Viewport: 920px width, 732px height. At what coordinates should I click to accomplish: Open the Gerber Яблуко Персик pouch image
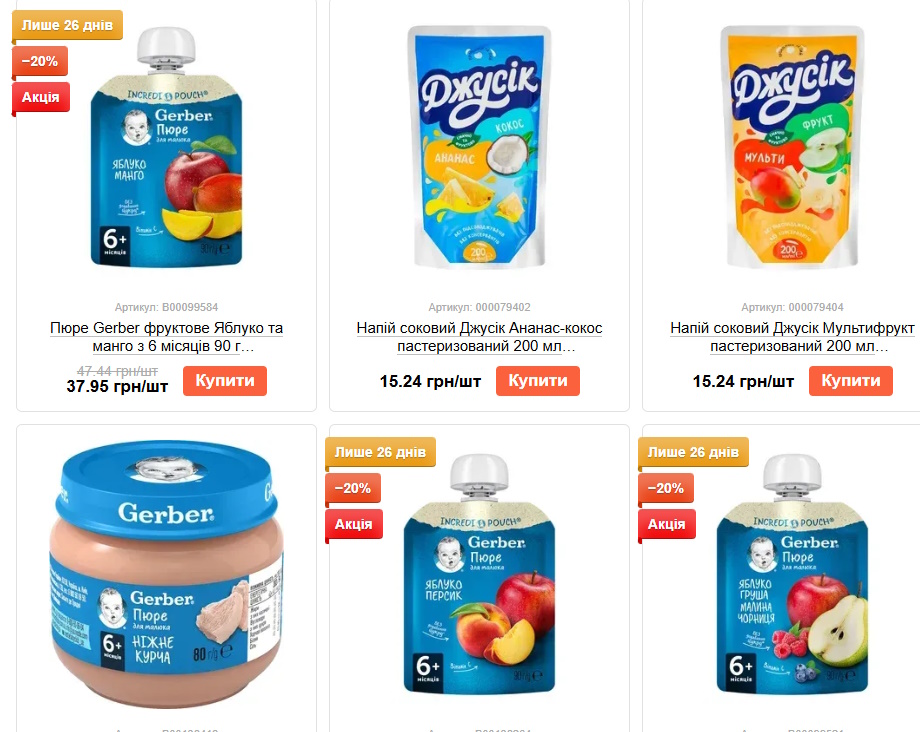coord(479,574)
